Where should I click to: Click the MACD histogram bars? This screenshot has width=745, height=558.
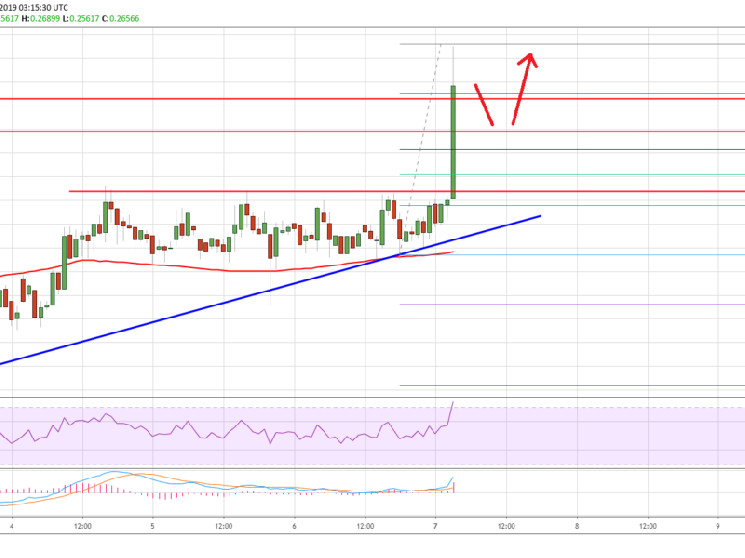(228, 491)
